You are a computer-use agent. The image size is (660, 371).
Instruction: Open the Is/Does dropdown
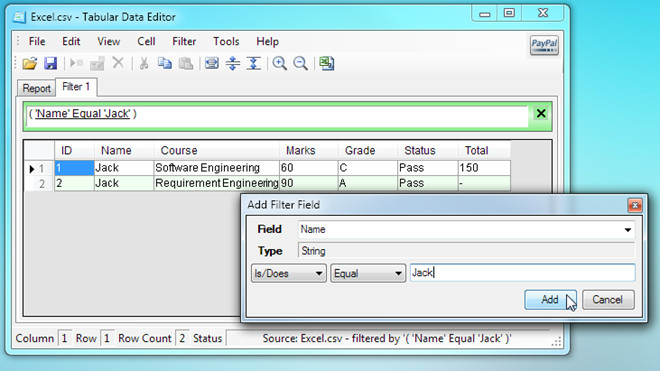tap(289, 273)
